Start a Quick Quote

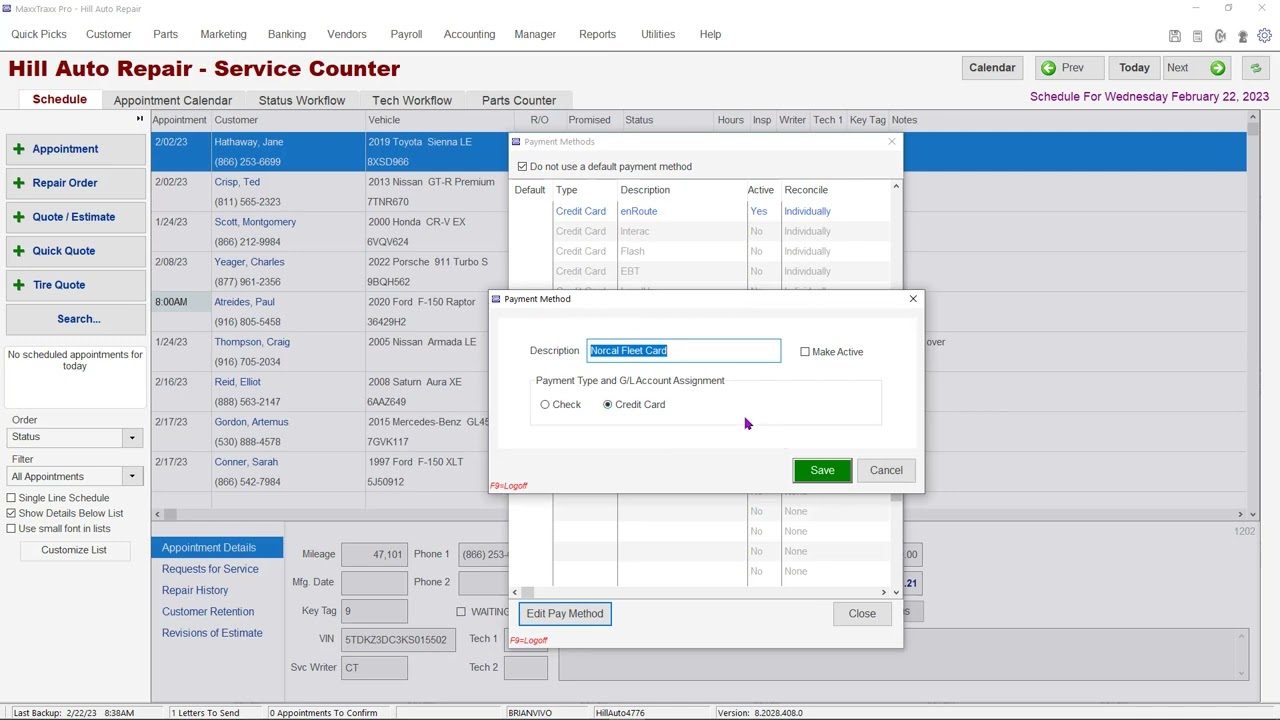75,251
